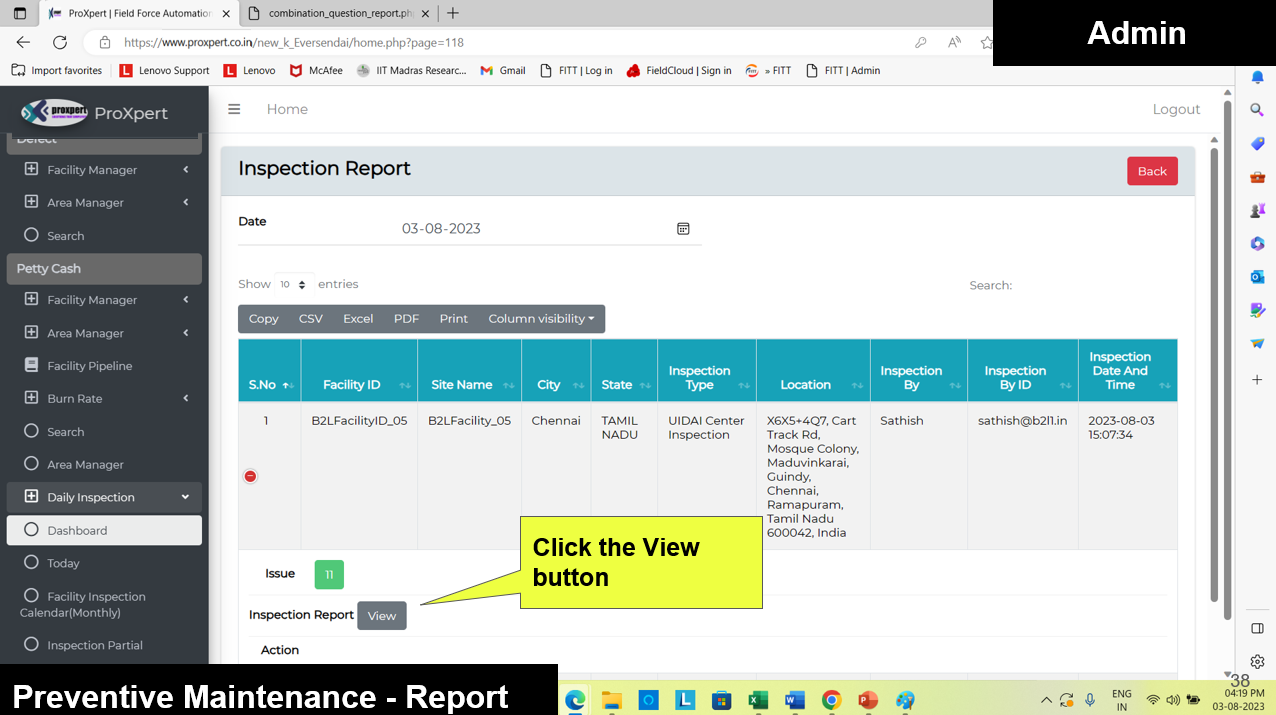Image resolution: width=1276 pixels, height=715 pixels.
Task: Switch to the combination_question_report tab
Action: 340,13
